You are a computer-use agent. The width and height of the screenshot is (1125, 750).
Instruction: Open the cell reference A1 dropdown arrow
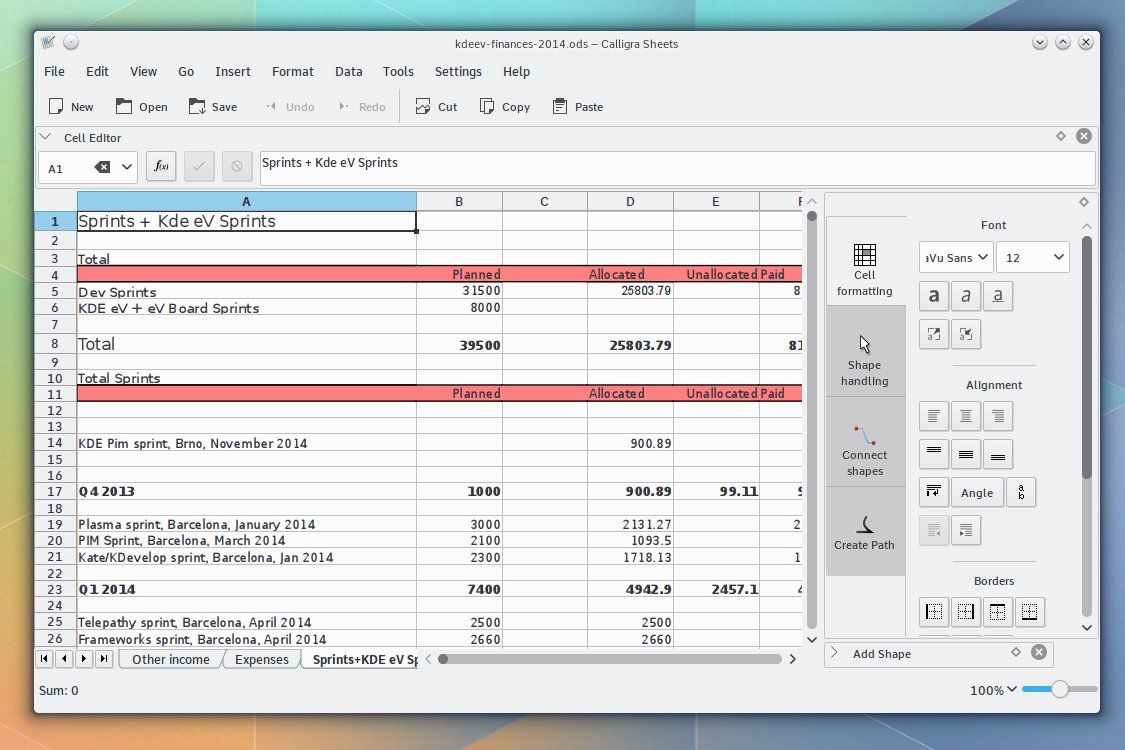pyautogui.click(x=126, y=167)
